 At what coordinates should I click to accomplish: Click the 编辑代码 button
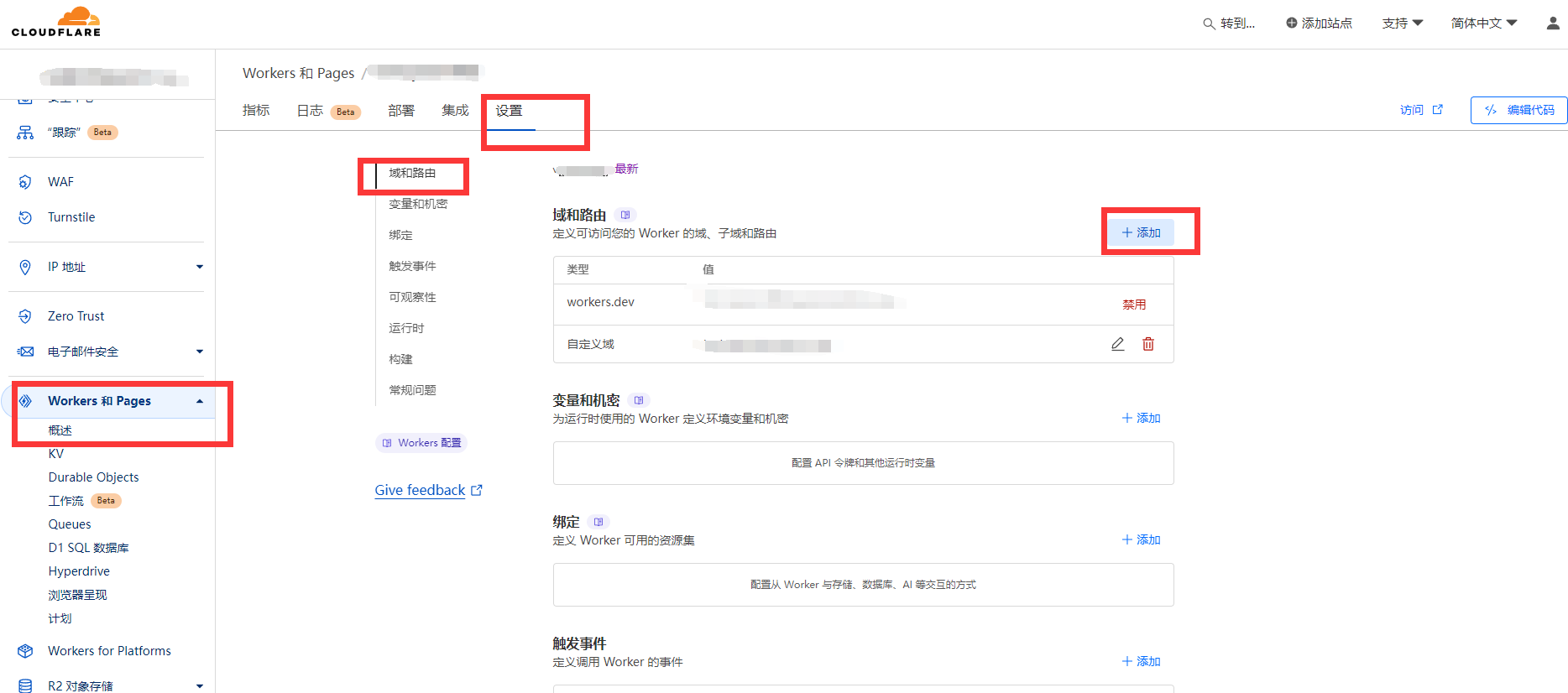pos(1518,110)
